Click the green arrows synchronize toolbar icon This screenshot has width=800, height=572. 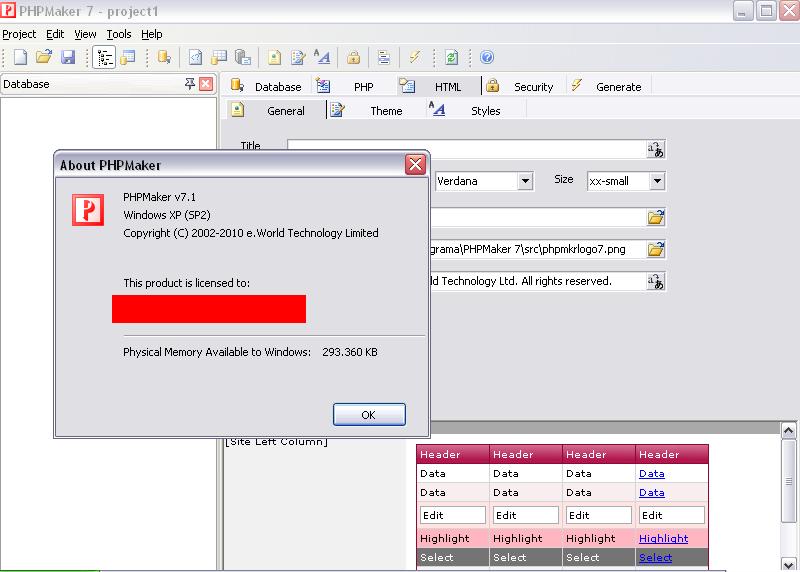click(452, 57)
